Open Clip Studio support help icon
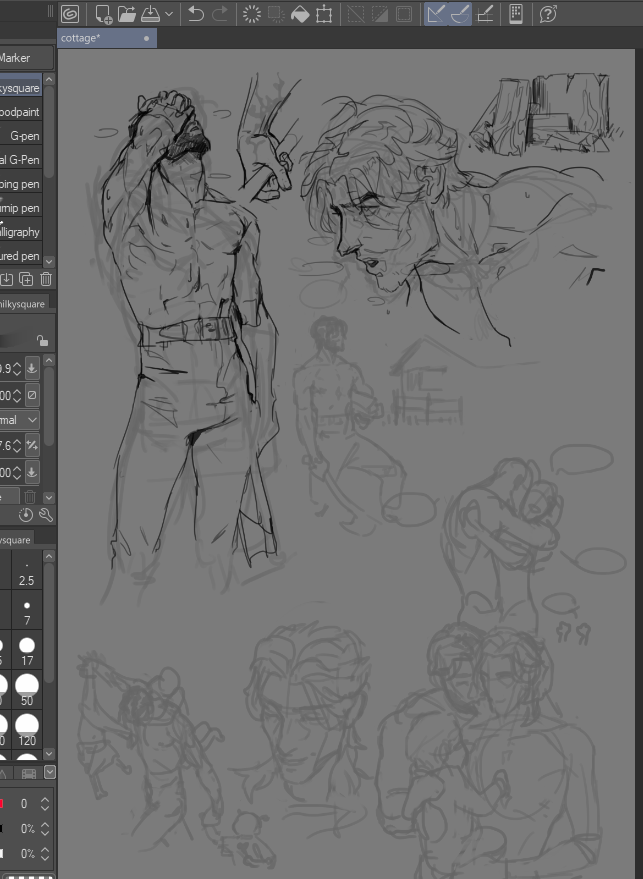Image resolution: width=643 pixels, height=879 pixels. (x=548, y=14)
